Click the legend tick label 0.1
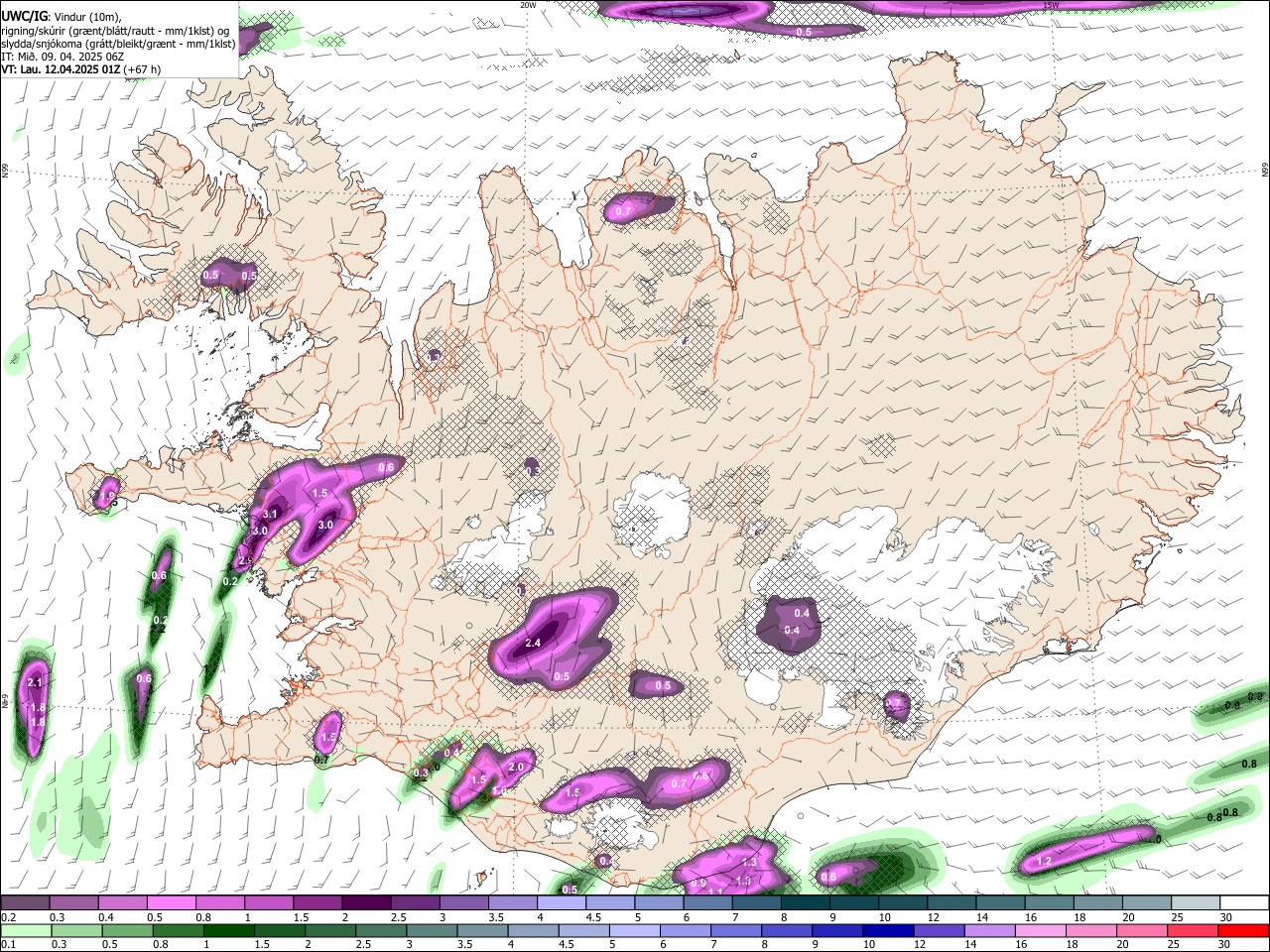 (8, 944)
